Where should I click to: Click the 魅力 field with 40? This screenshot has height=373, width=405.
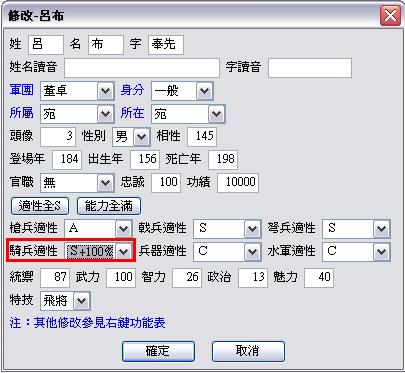[x=319, y=278]
